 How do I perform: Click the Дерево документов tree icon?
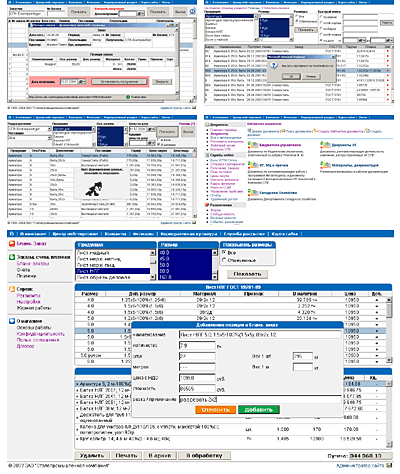pyautogui.click(x=249, y=131)
